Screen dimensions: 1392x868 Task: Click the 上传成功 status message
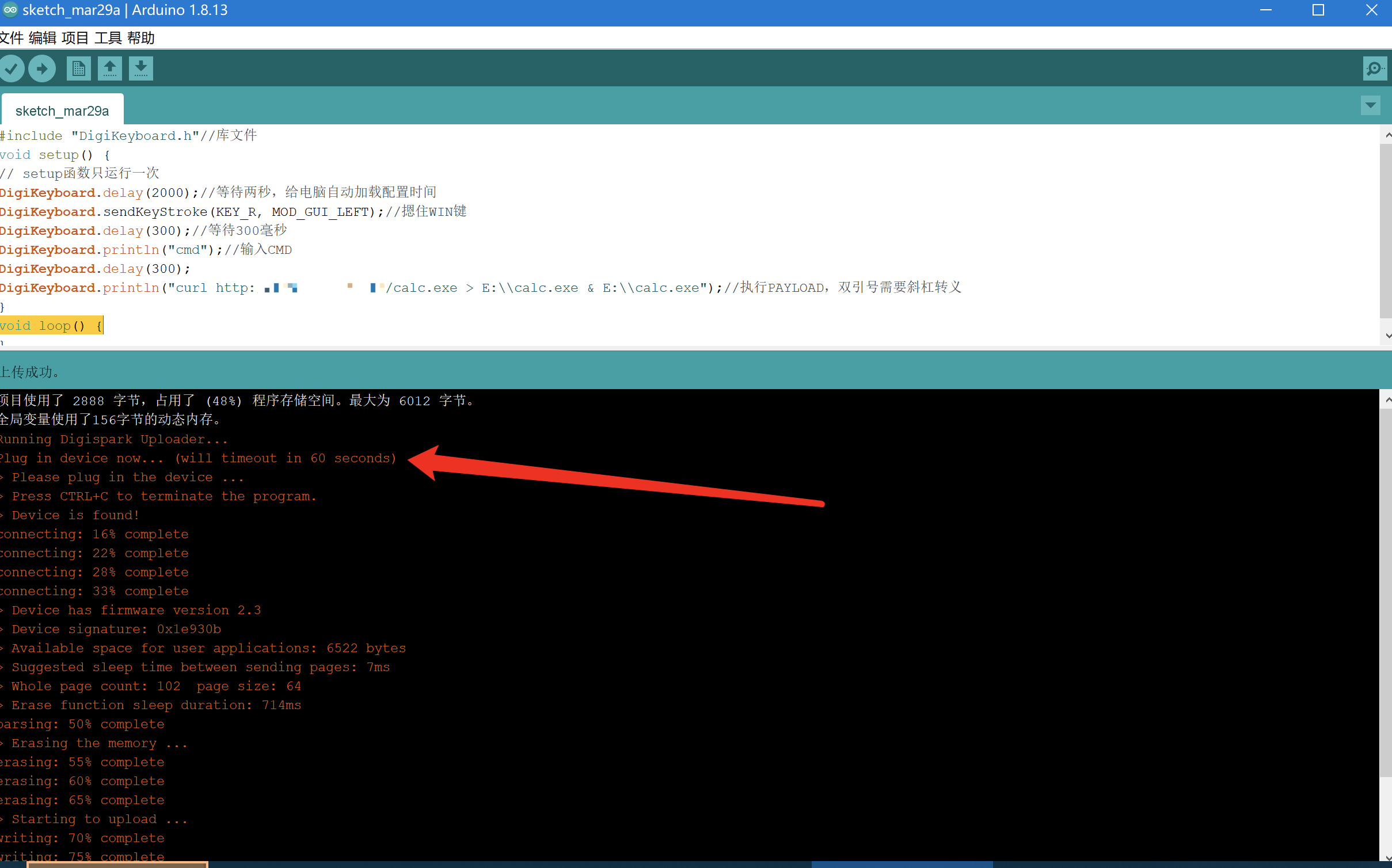click(31, 372)
